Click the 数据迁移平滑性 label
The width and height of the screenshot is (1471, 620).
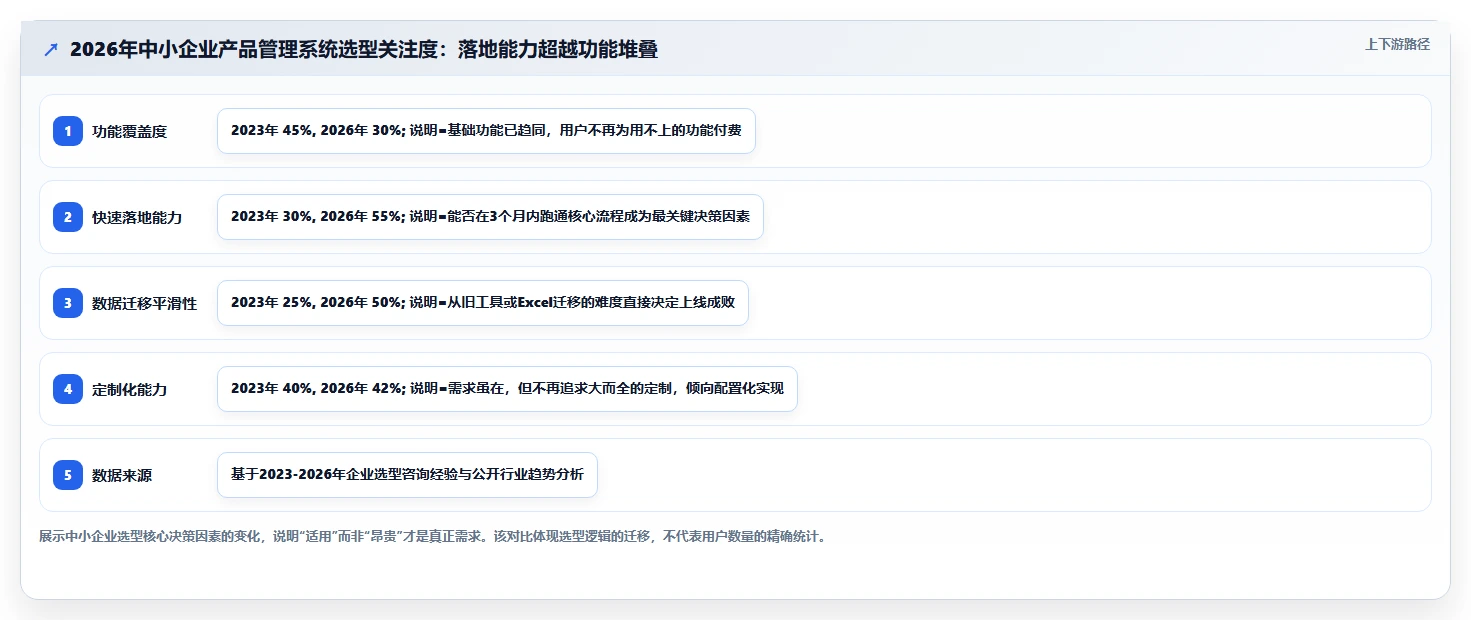pos(144,303)
